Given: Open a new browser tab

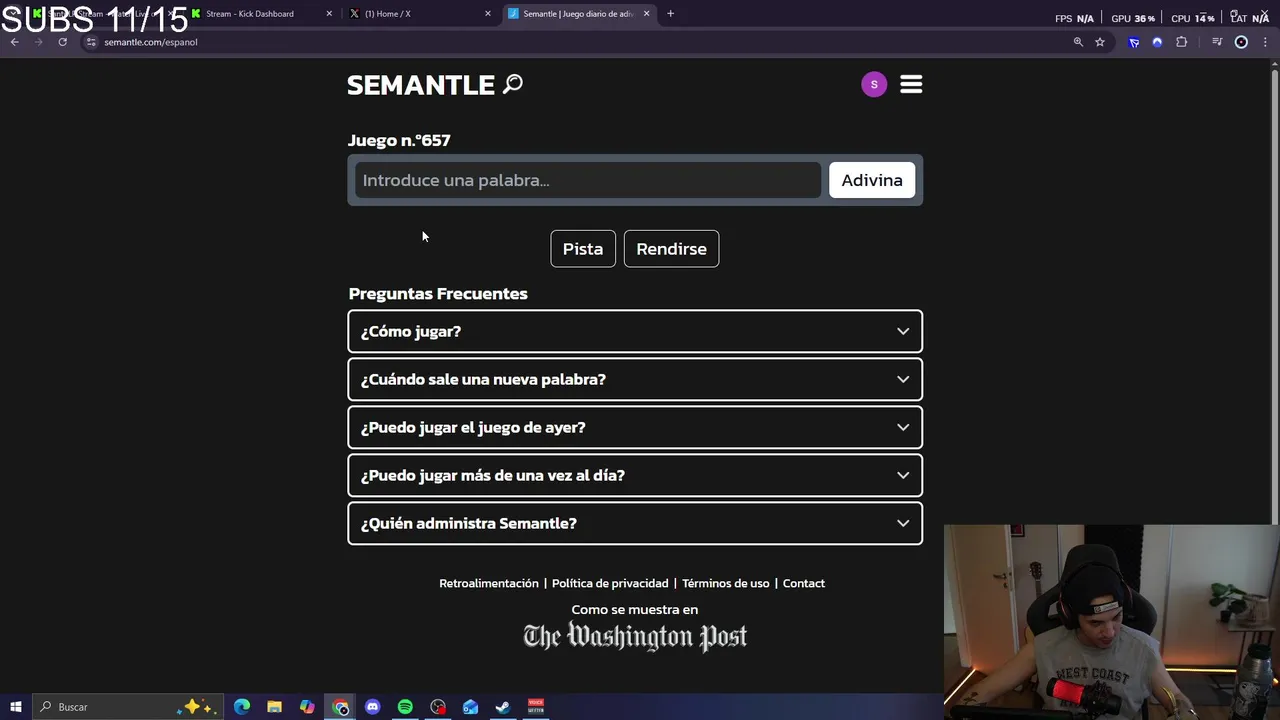Looking at the screenshot, I should point(670,14).
